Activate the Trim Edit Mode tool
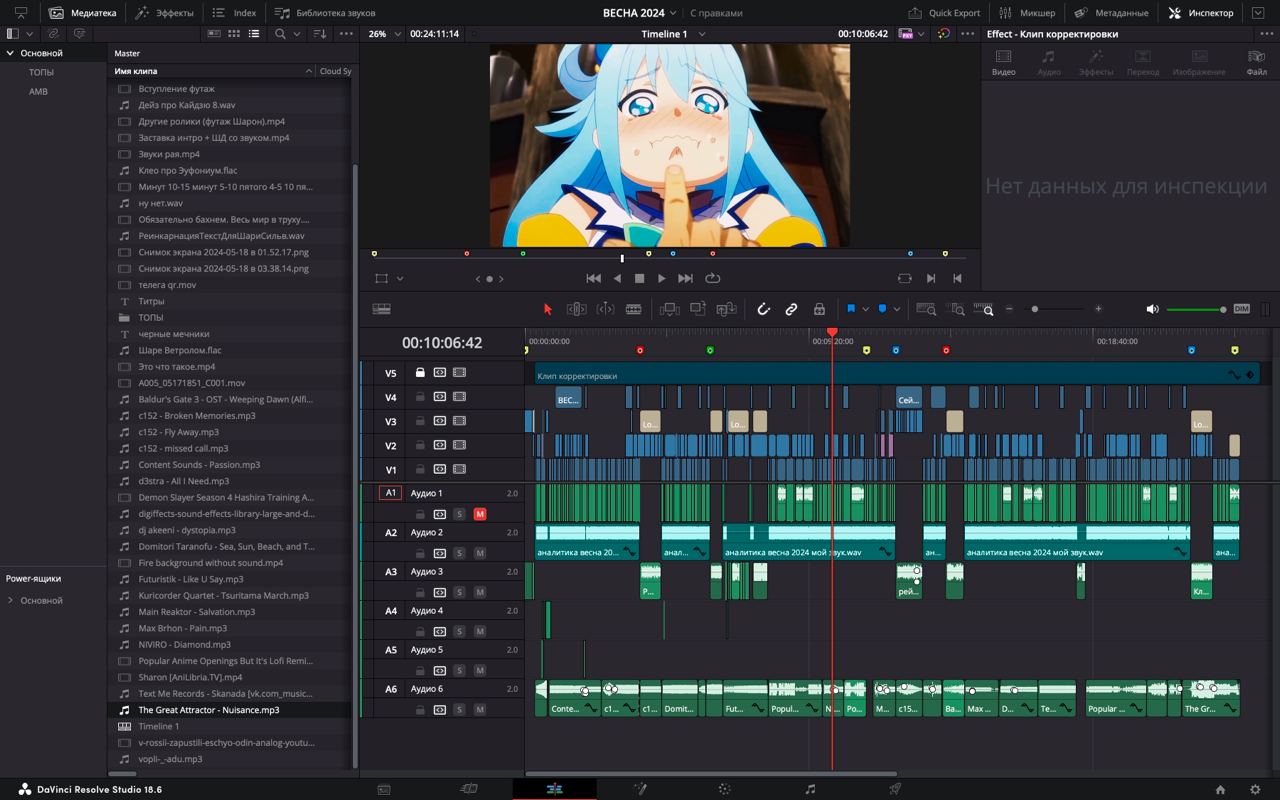This screenshot has height=800, width=1280. coord(576,309)
